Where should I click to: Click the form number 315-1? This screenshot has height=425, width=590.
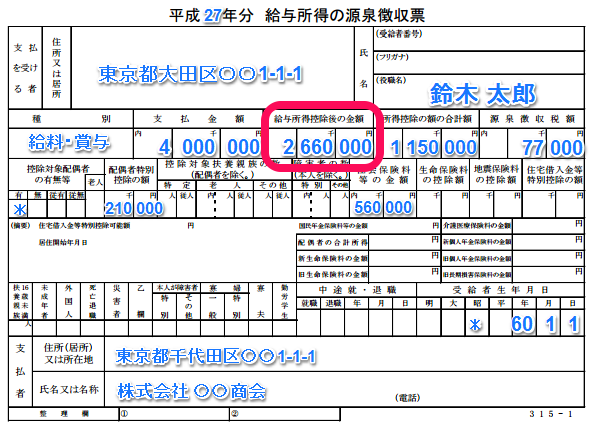click(551, 414)
